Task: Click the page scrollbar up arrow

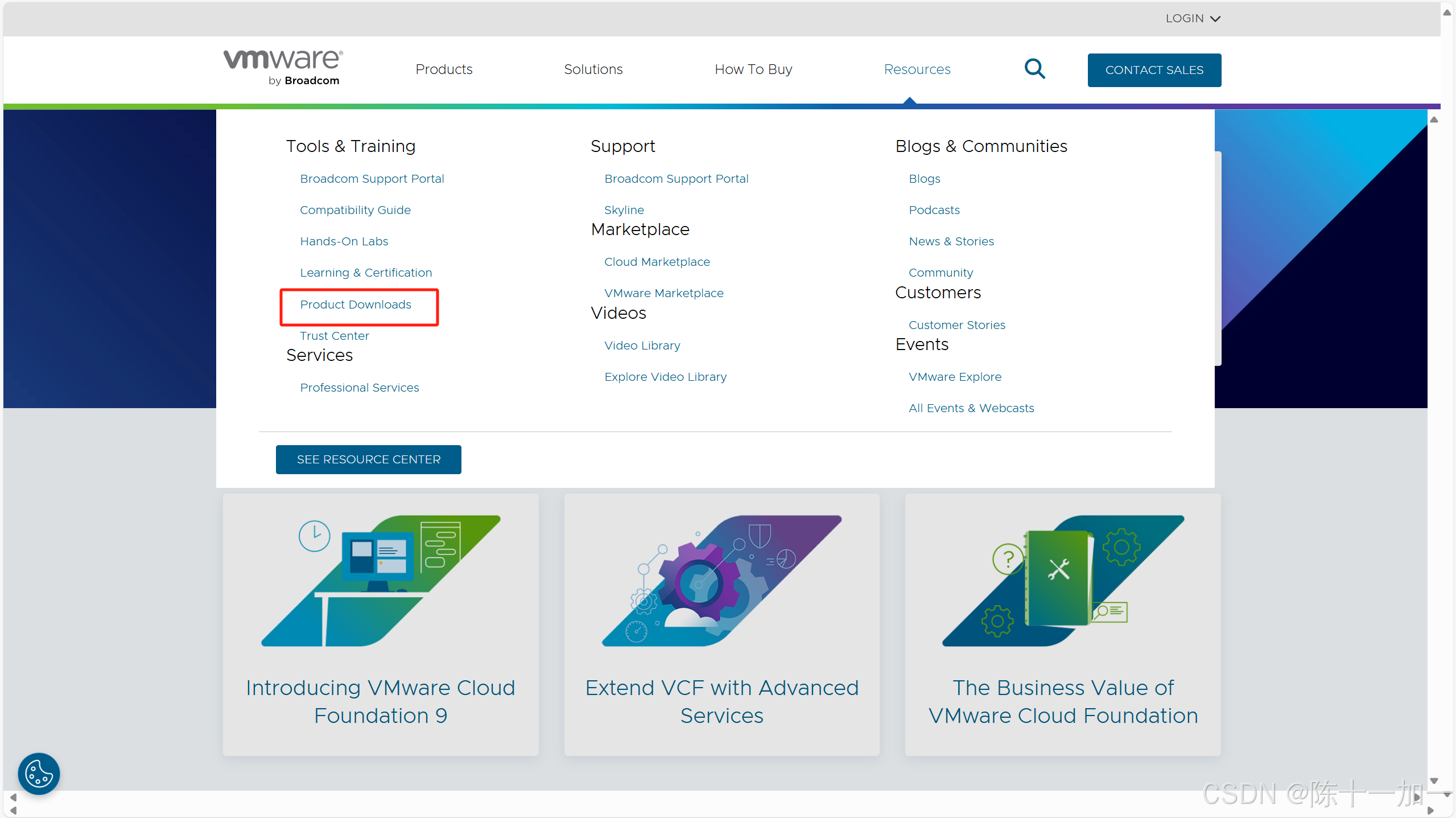Action: (1447, 13)
